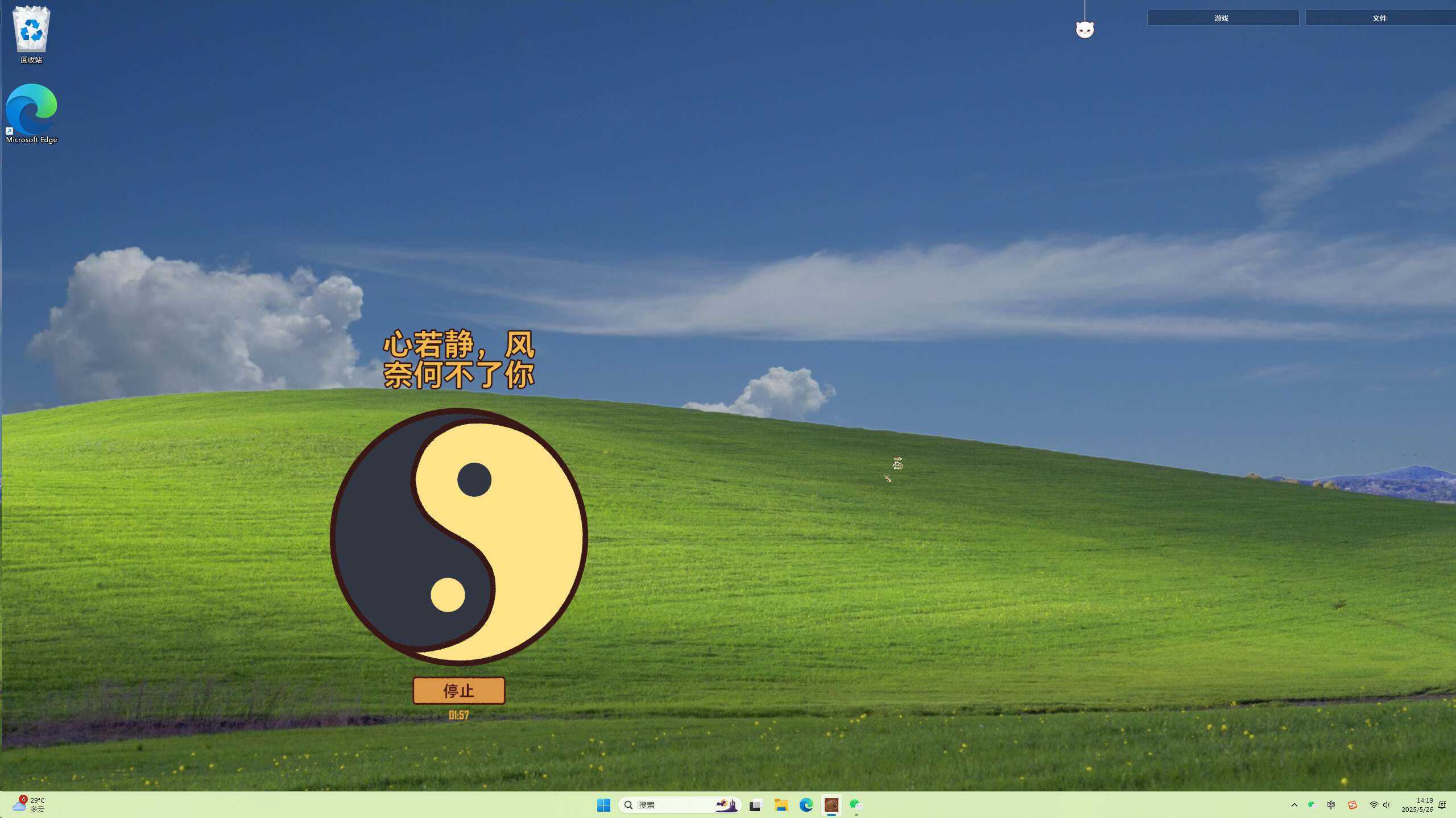Open File Explorer from the taskbar

tap(781, 805)
